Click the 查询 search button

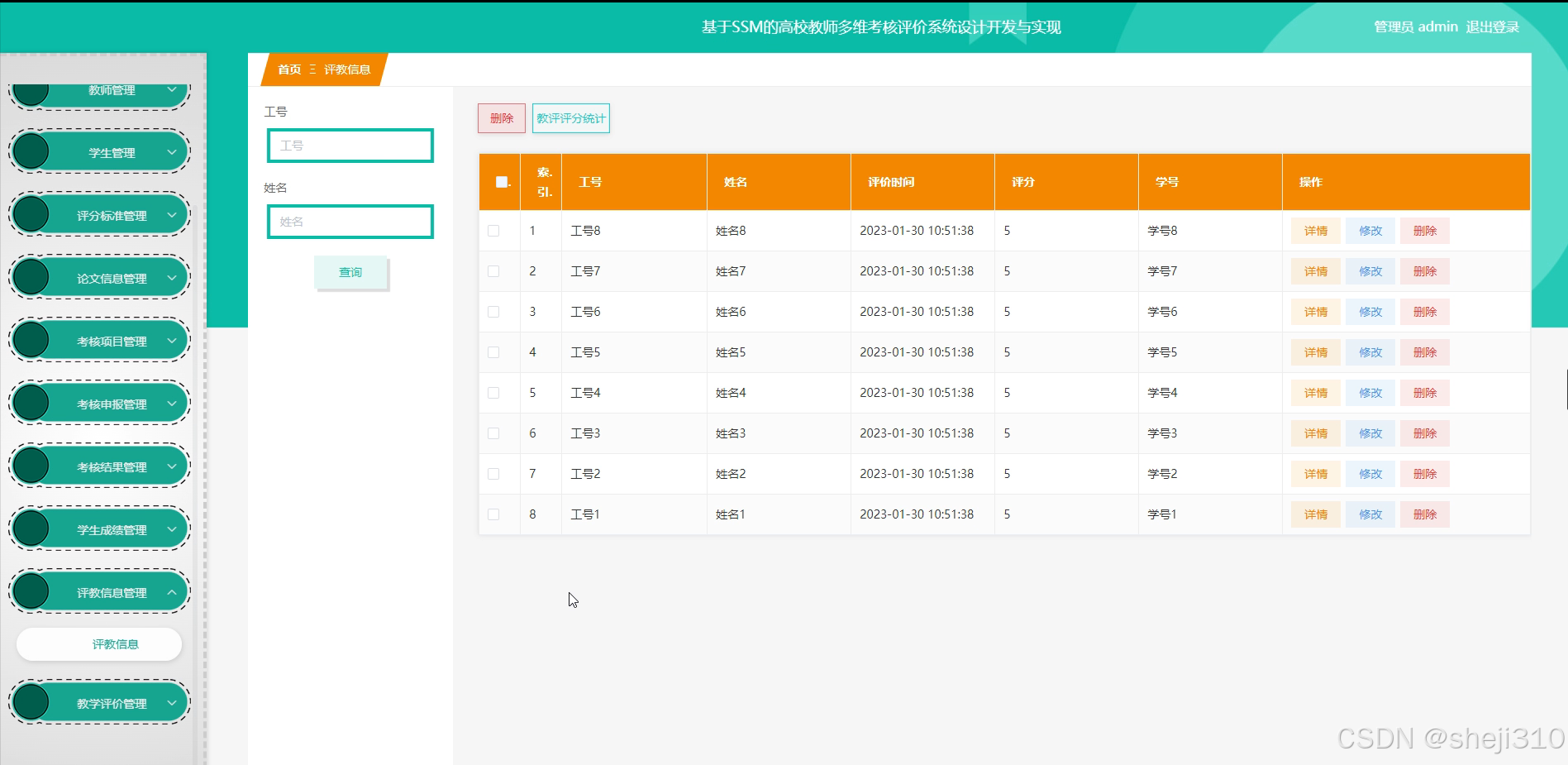pyautogui.click(x=350, y=271)
